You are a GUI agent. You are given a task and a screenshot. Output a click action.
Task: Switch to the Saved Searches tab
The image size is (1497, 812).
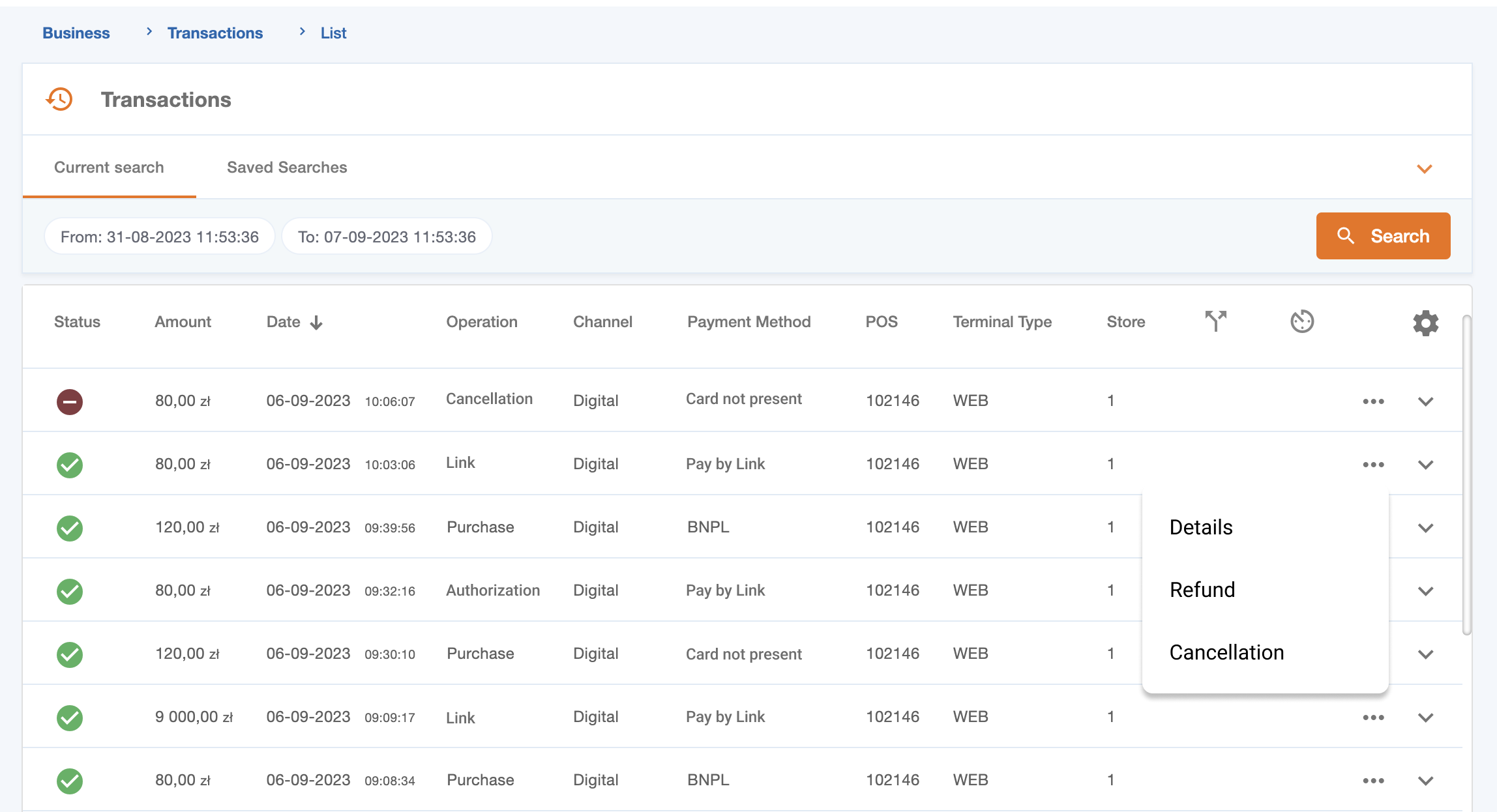point(287,167)
